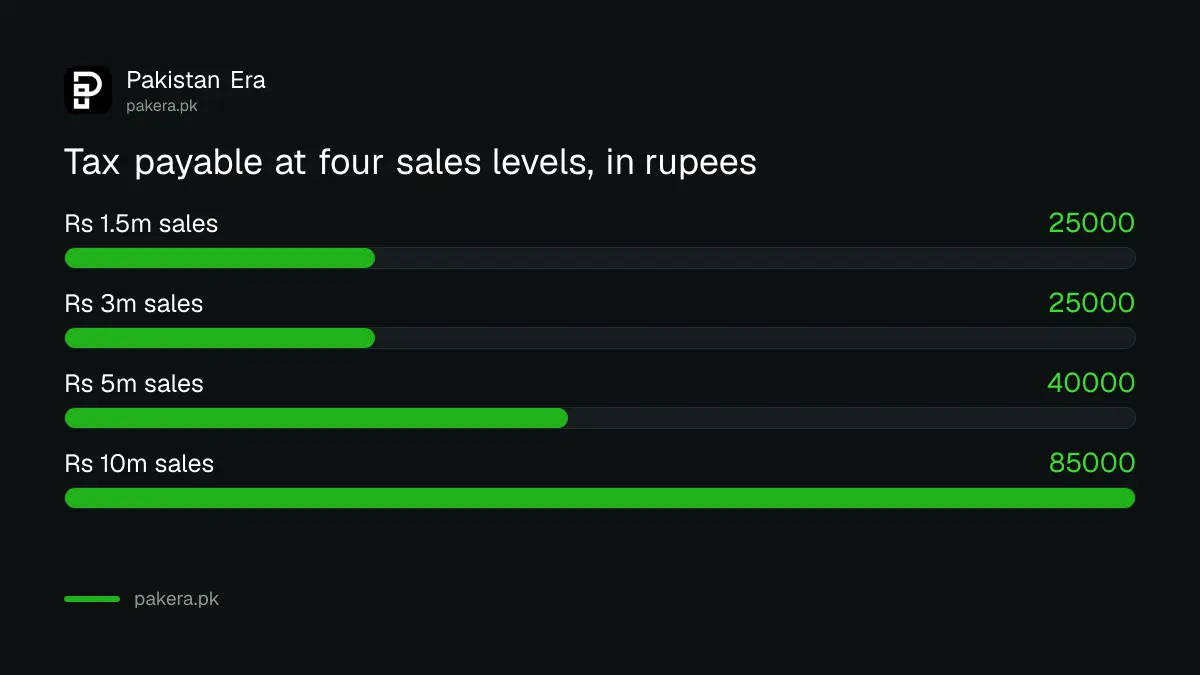The height and width of the screenshot is (675, 1200).
Task: Open the pakera.pk link under the brand name
Action: [x=162, y=105]
